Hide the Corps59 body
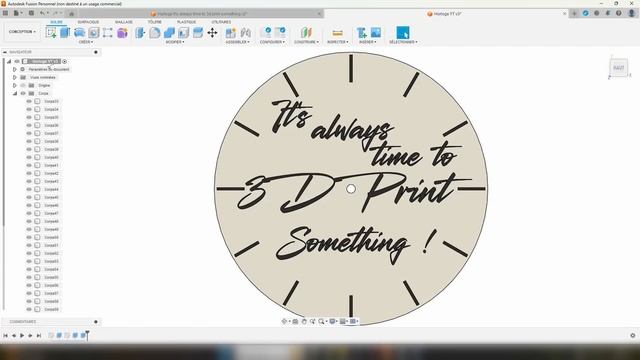Image resolution: width=640 pixels, height=360 pixels. click(29, 309)
